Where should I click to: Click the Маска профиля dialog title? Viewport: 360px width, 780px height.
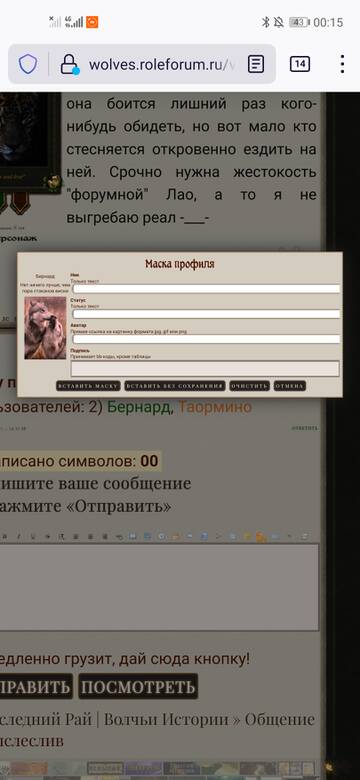tap(180, 264)
